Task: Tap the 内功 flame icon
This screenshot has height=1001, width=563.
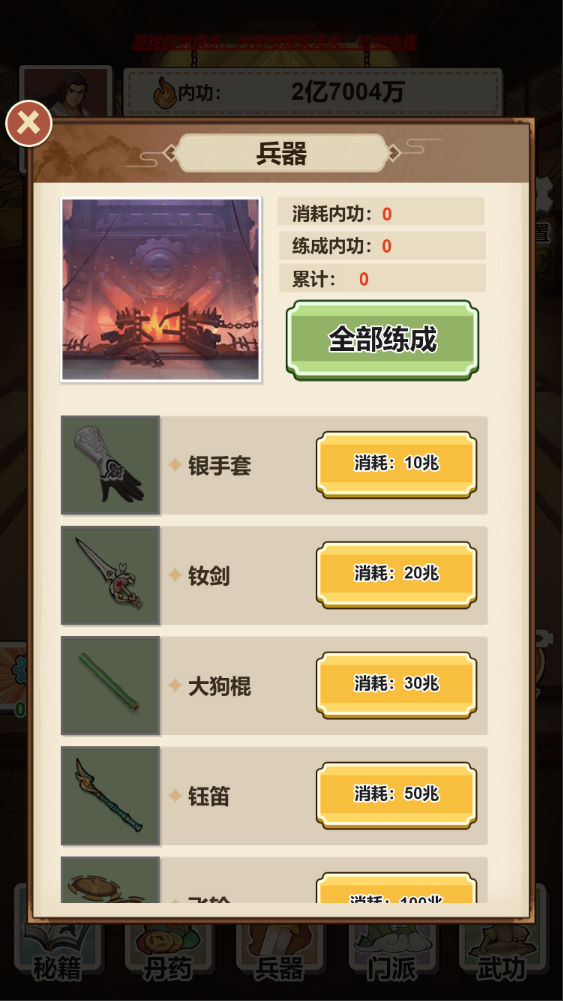Action: (x=164, y=93)
